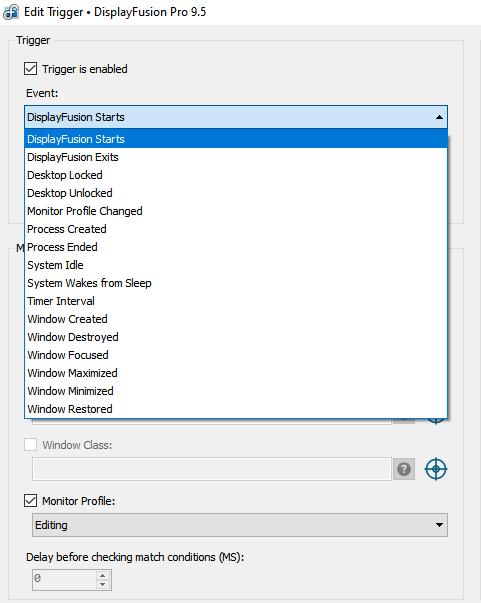Screen dimensions: 481x603
Task: Pick Window Minimized from the list
Action: 236,391
